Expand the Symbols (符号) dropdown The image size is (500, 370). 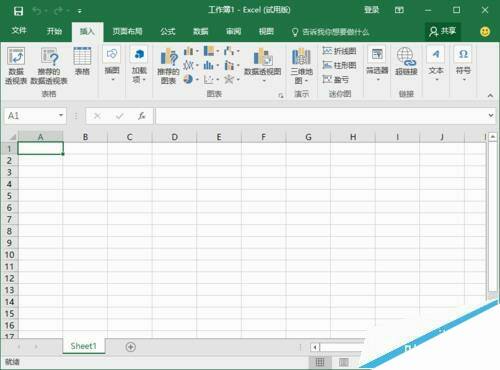coord(463,65)
